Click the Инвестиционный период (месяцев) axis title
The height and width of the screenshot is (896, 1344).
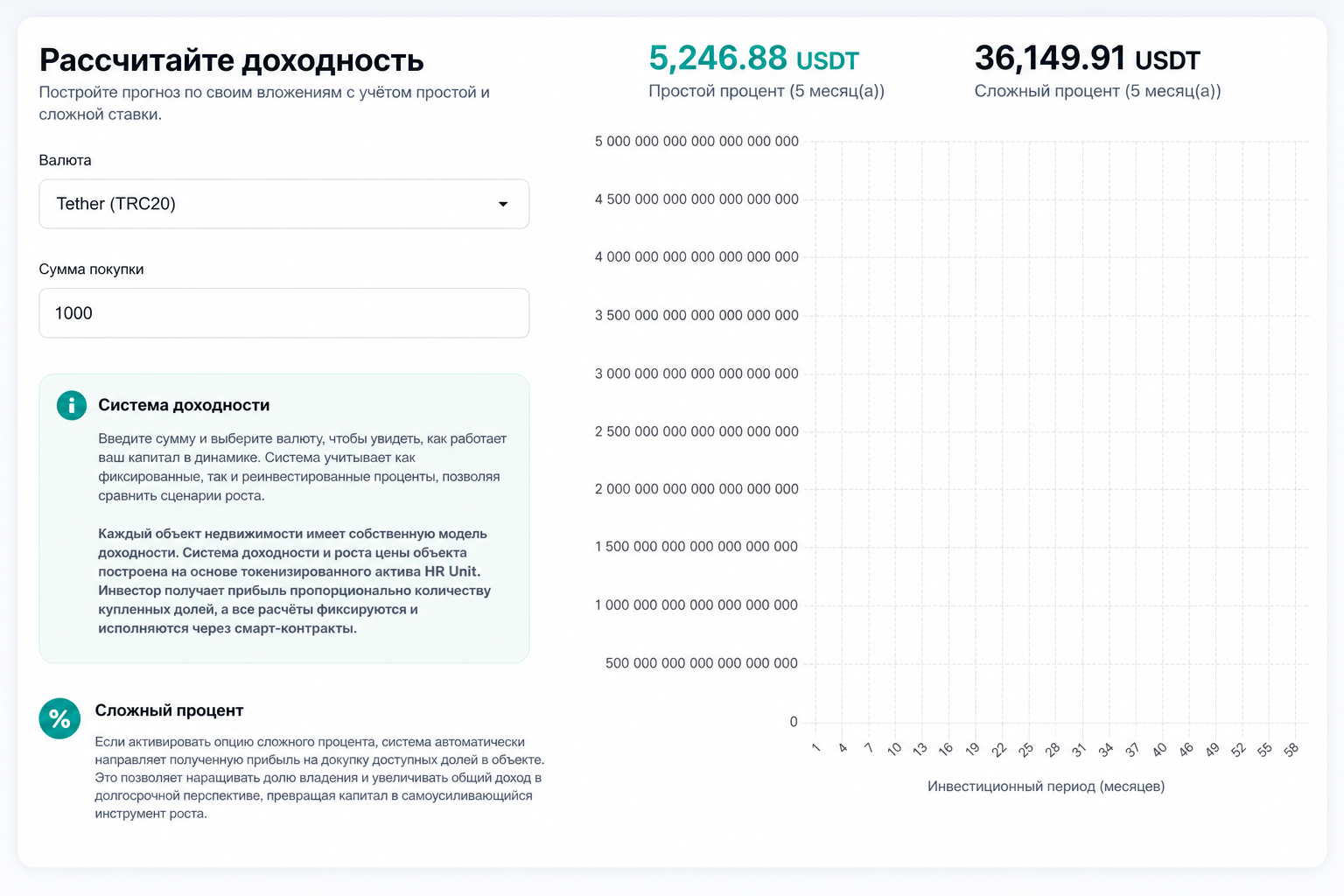tap(1046, 787)
